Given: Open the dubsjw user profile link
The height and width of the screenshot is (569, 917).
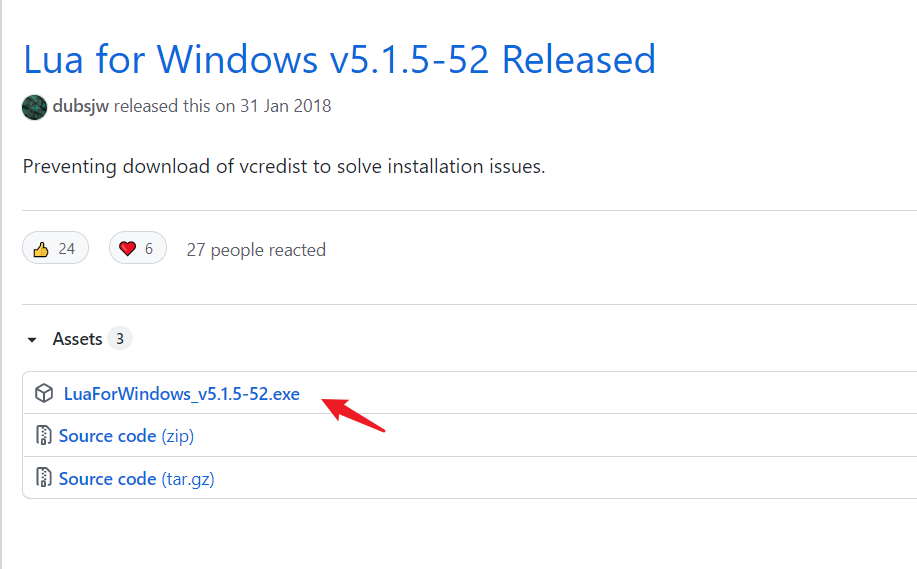Looking at the screenshot, I should [x=81, y=106].
